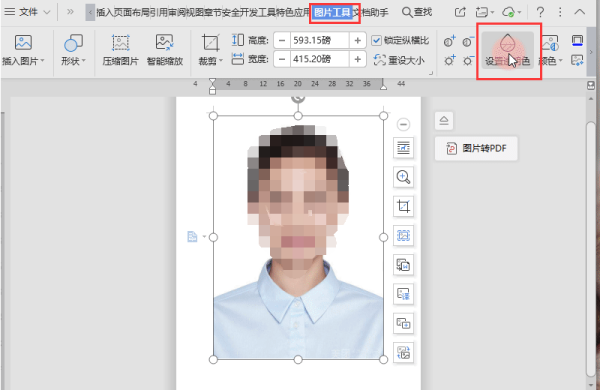The image size is (600, 390).
Task: Expand quick access toolbar double chevron
Action: tap(70, 12)
